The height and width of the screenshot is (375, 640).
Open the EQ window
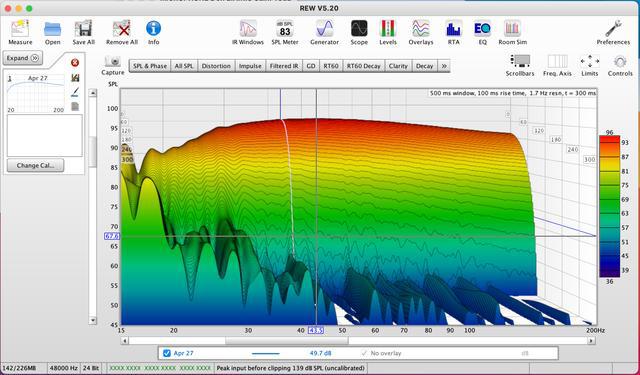[482, 32]
